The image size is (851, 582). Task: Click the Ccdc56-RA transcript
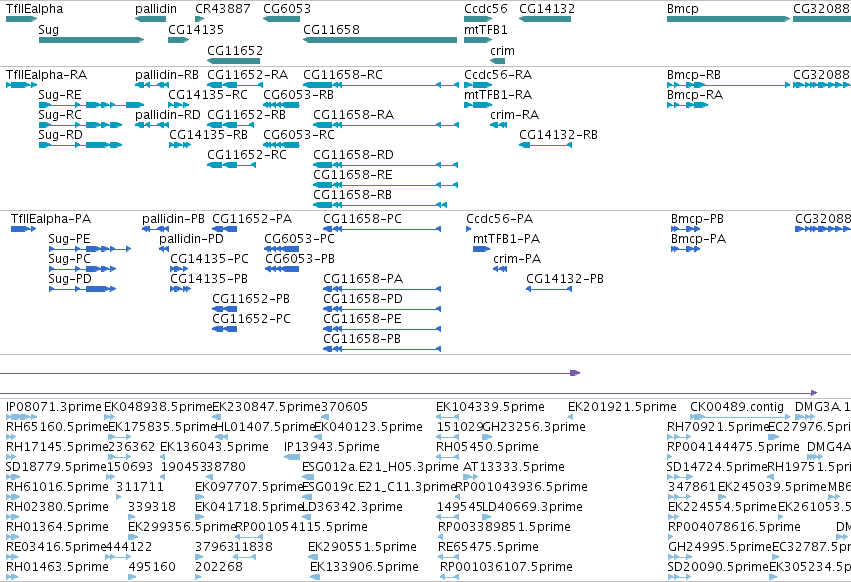[x=478, y=85]
